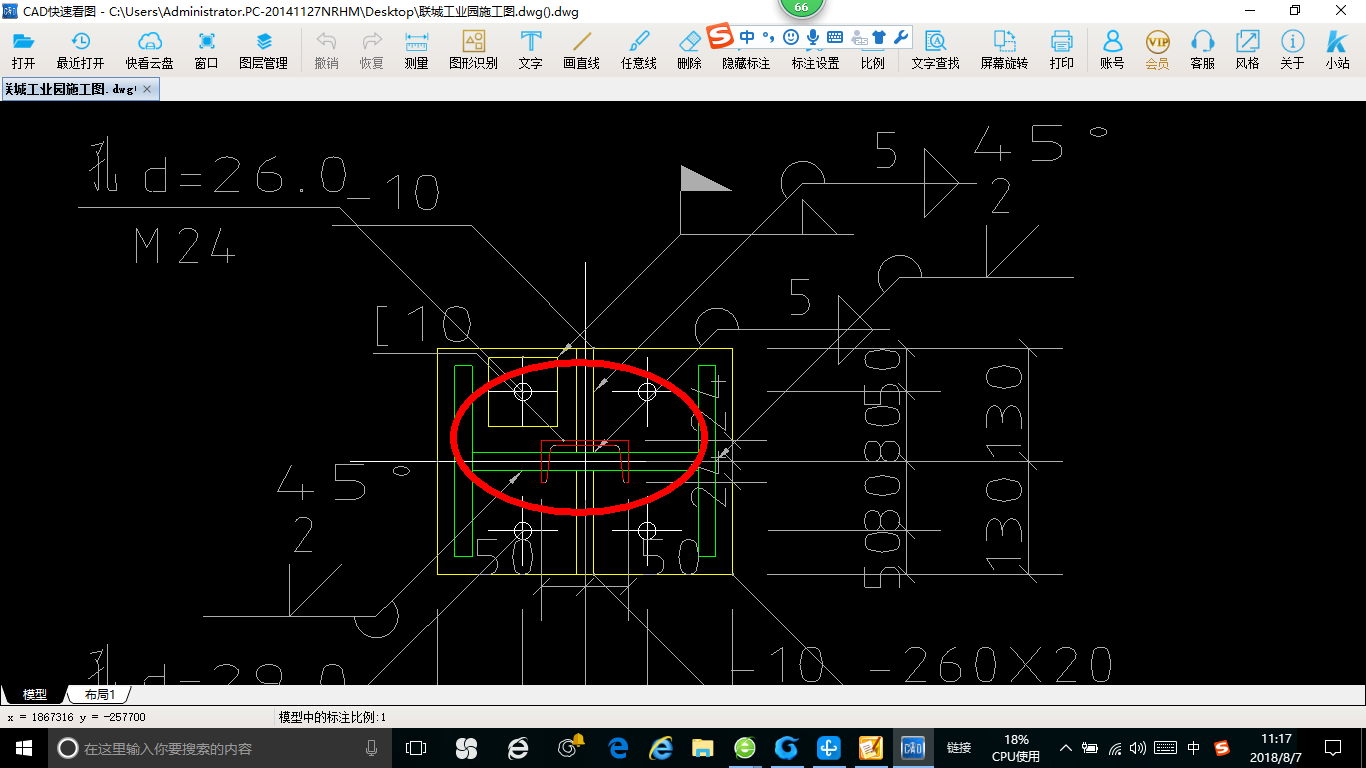Click the 比例 scale tool
The width and height of the screenshot is (1366, 768).
[x=872, y=62]
